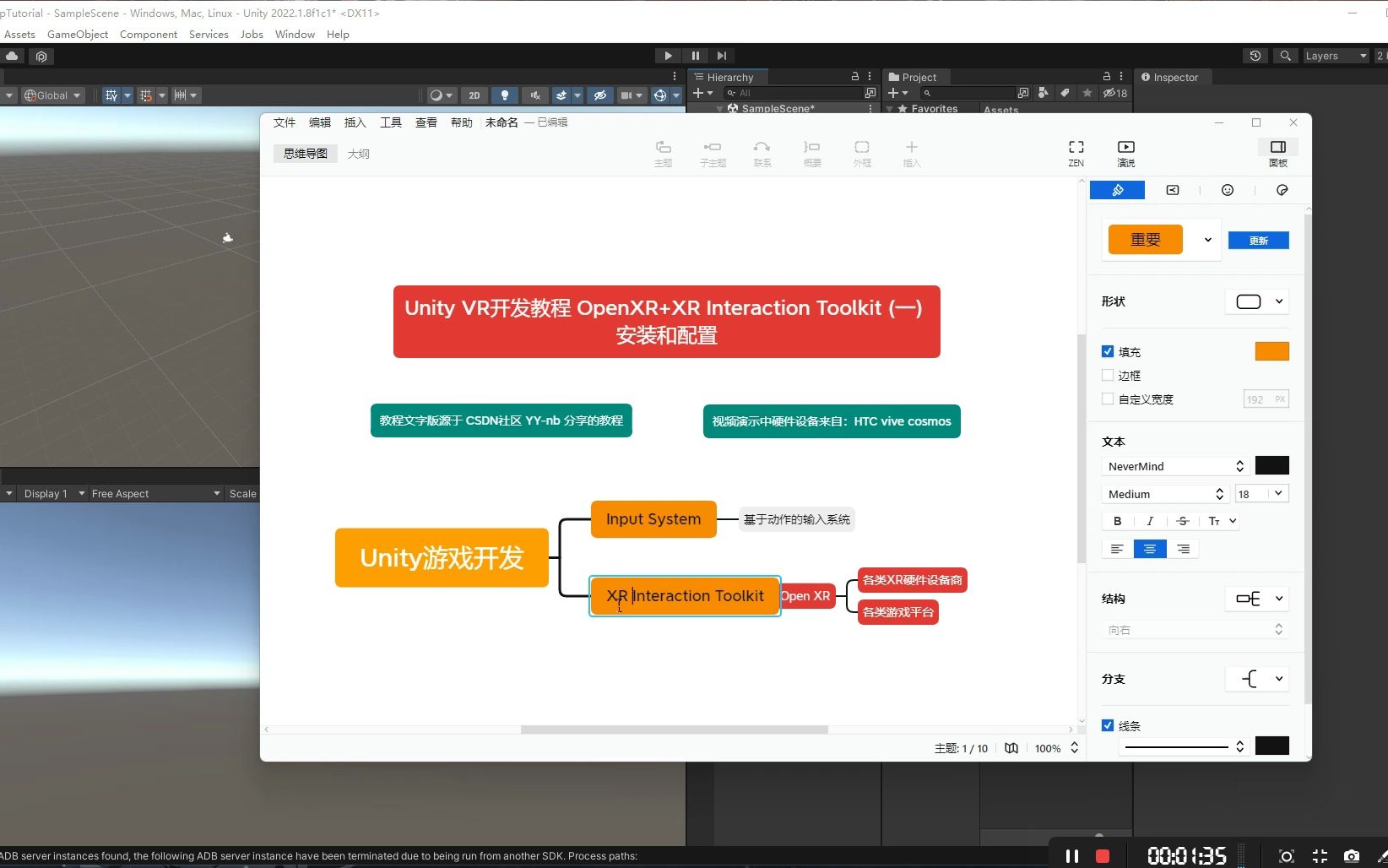Enter ZEN mode
The image size is (1388, 868).
[x=1076, y=153]
